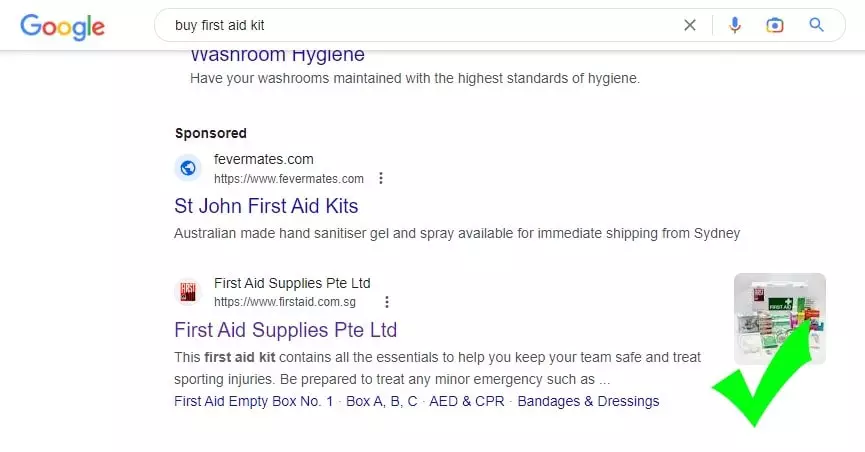Open the Washroom Hygiene link
The image size is (865, 452).
pyautogui.click(x=277, y=55)
